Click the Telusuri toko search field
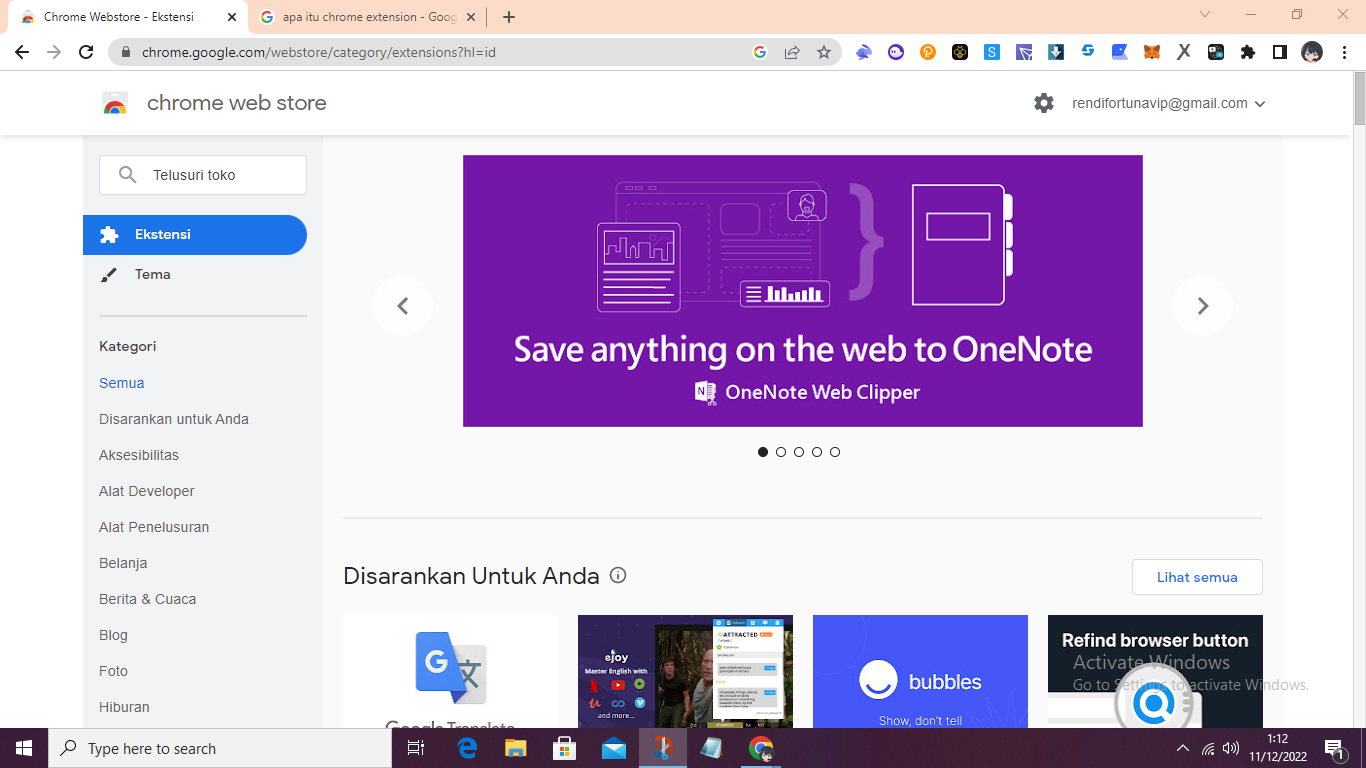This screenshot has height=768, width=1366. coord(203,175)
